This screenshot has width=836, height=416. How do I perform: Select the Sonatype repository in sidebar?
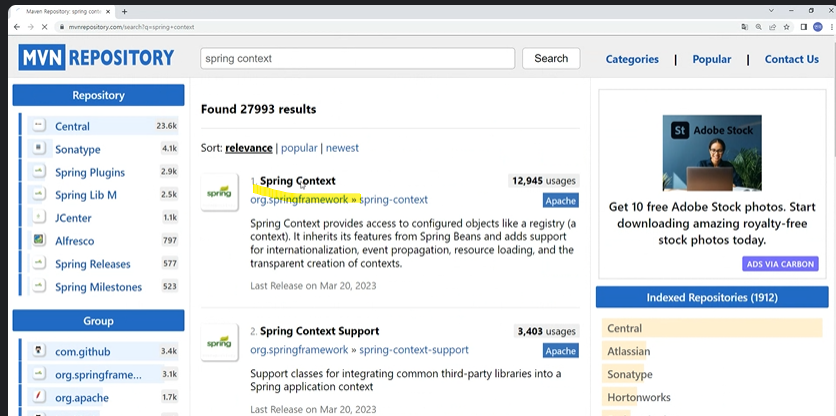click(77, 149)
